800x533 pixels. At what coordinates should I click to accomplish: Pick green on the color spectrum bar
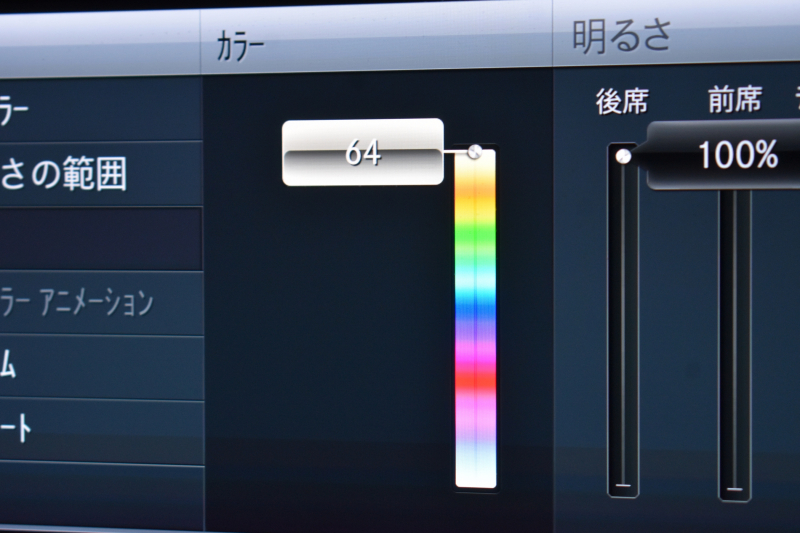475,232
